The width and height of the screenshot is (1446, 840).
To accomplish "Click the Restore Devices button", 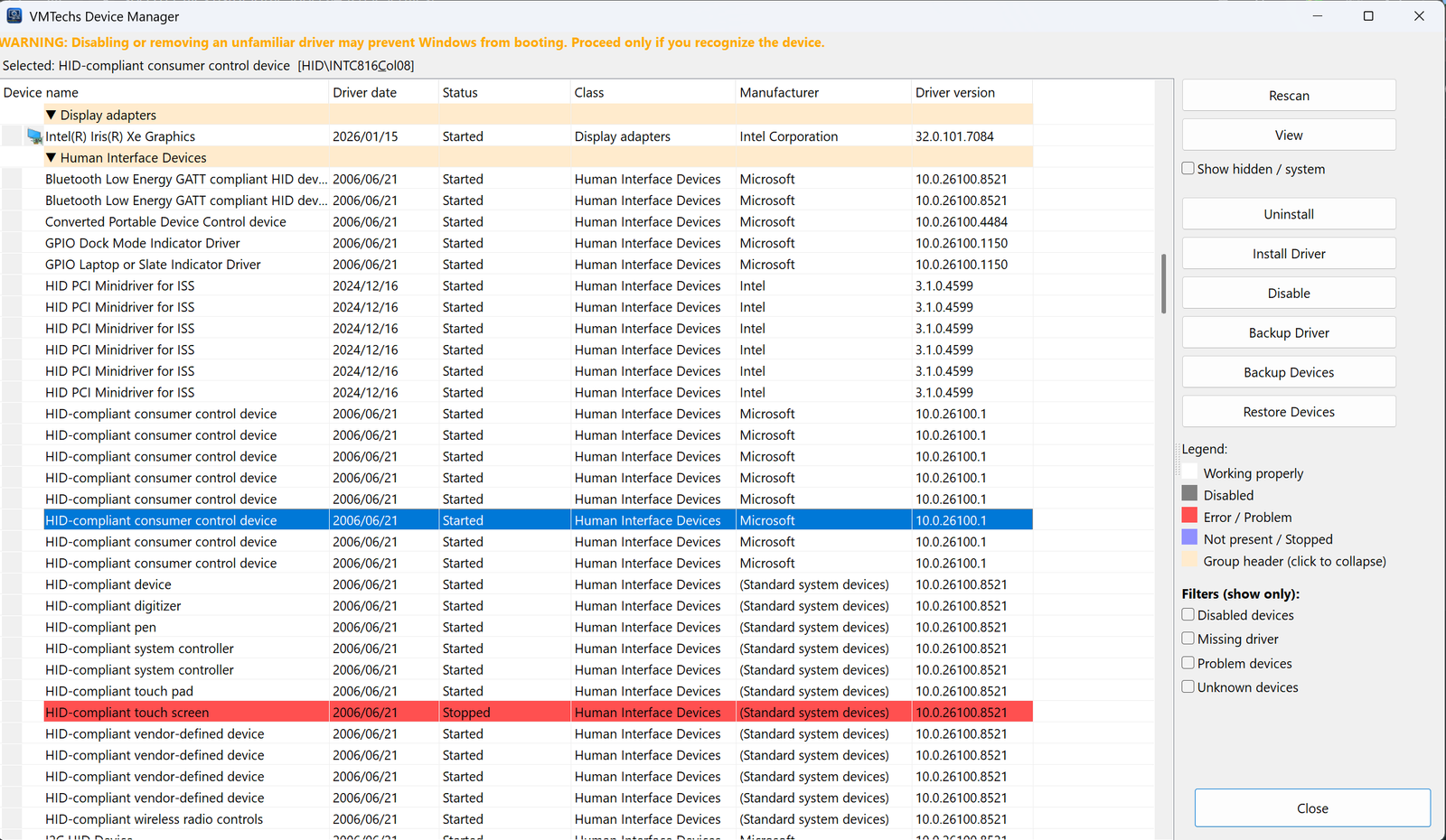I will click(x=1289, y=412).
